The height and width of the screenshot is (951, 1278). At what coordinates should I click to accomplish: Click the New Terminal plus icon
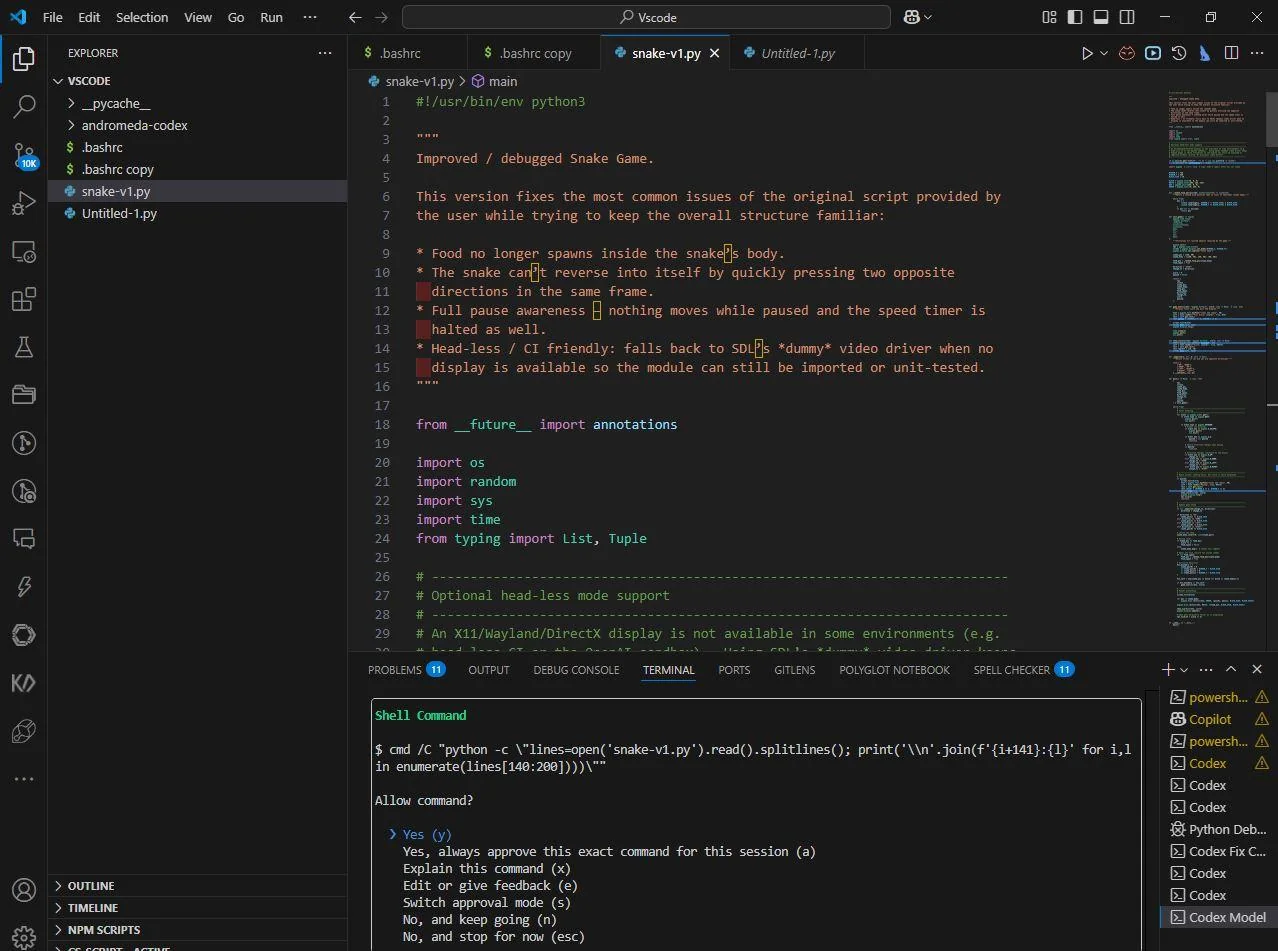point(1167,669)
